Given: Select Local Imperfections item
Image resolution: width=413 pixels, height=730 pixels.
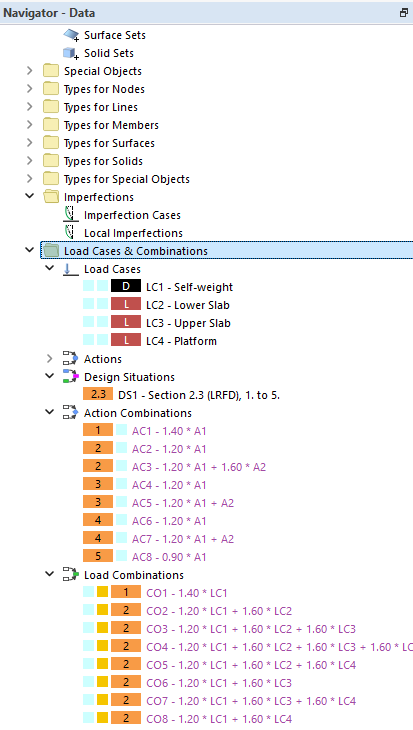Looking at the screenshot, I should [133, 233].
